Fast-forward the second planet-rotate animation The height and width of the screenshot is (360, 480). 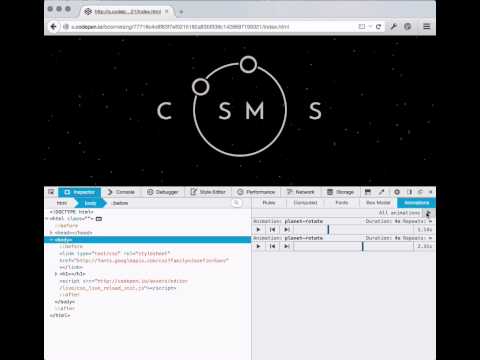tap(286, 246)
